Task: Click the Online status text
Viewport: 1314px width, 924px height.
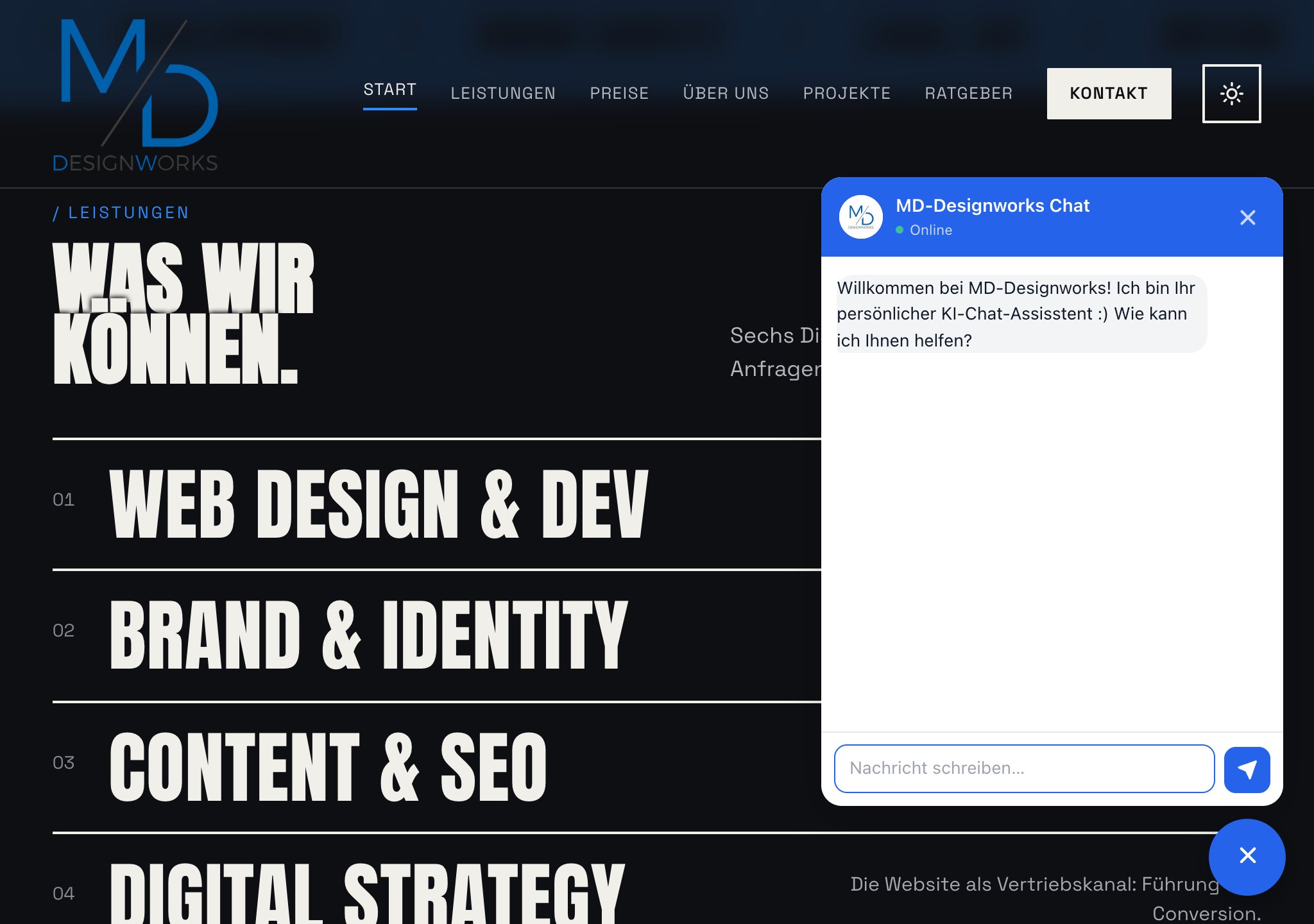Action: coord(930,230)
